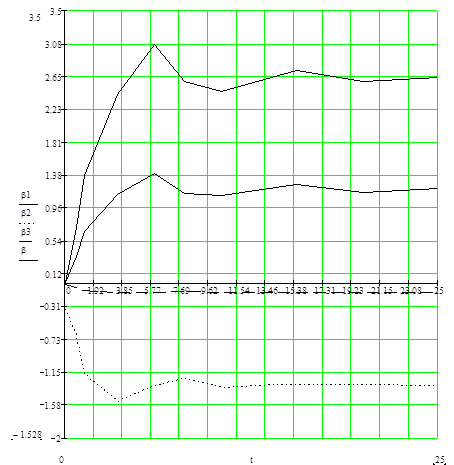This screenshot has height=465, width=454.
Task: Edit the x-axis upper limit 25 below the plot
Action: coord(440,460)
